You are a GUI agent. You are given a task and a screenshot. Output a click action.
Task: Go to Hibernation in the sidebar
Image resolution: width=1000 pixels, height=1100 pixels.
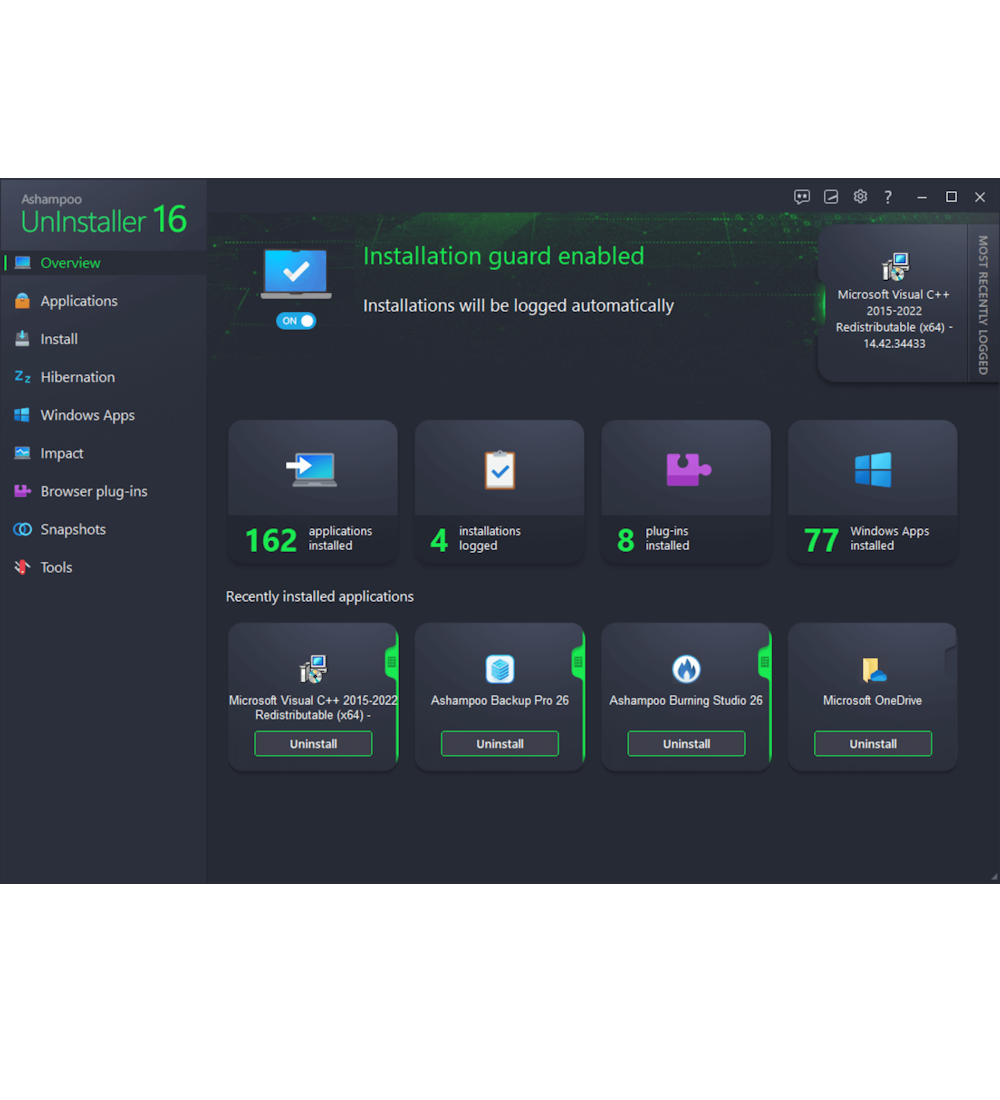click(77, 377)
